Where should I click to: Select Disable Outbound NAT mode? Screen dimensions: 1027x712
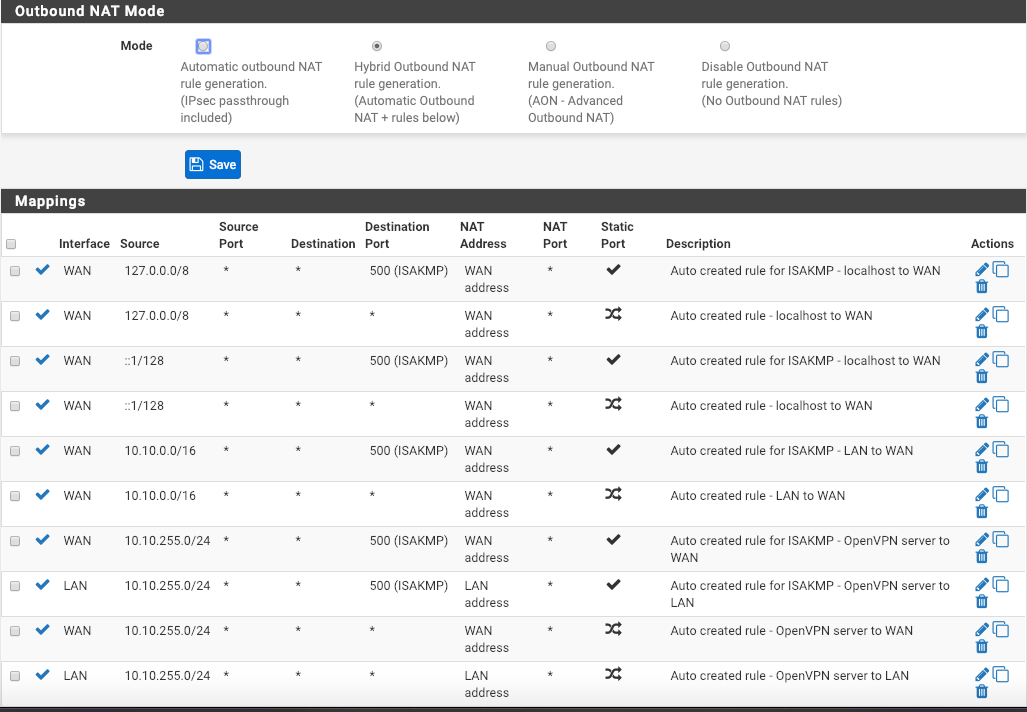pos(725,46)
